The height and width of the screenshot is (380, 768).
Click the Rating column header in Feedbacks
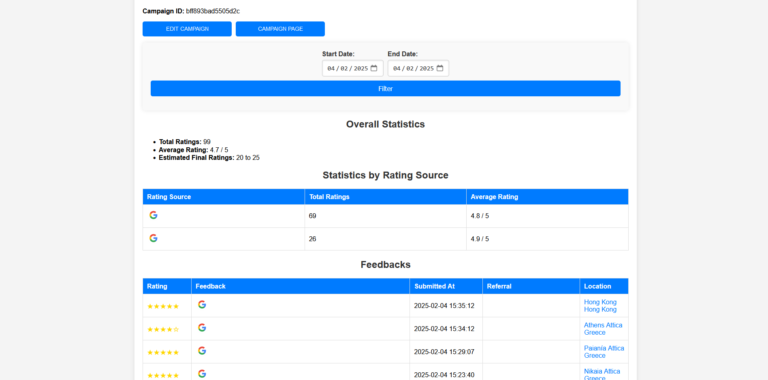pos(167,286)
